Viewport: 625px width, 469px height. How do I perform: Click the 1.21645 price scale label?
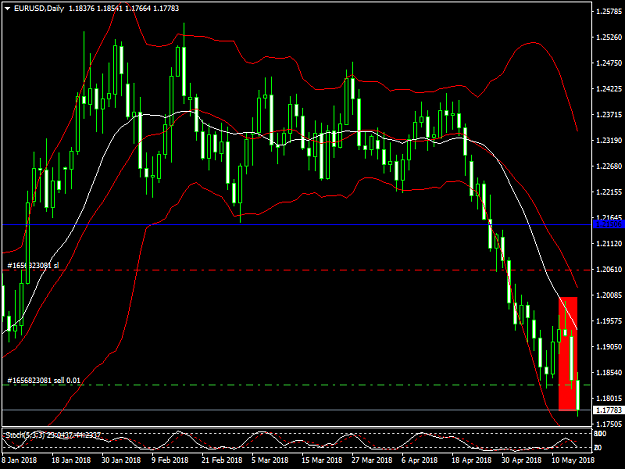click(609, 218)
